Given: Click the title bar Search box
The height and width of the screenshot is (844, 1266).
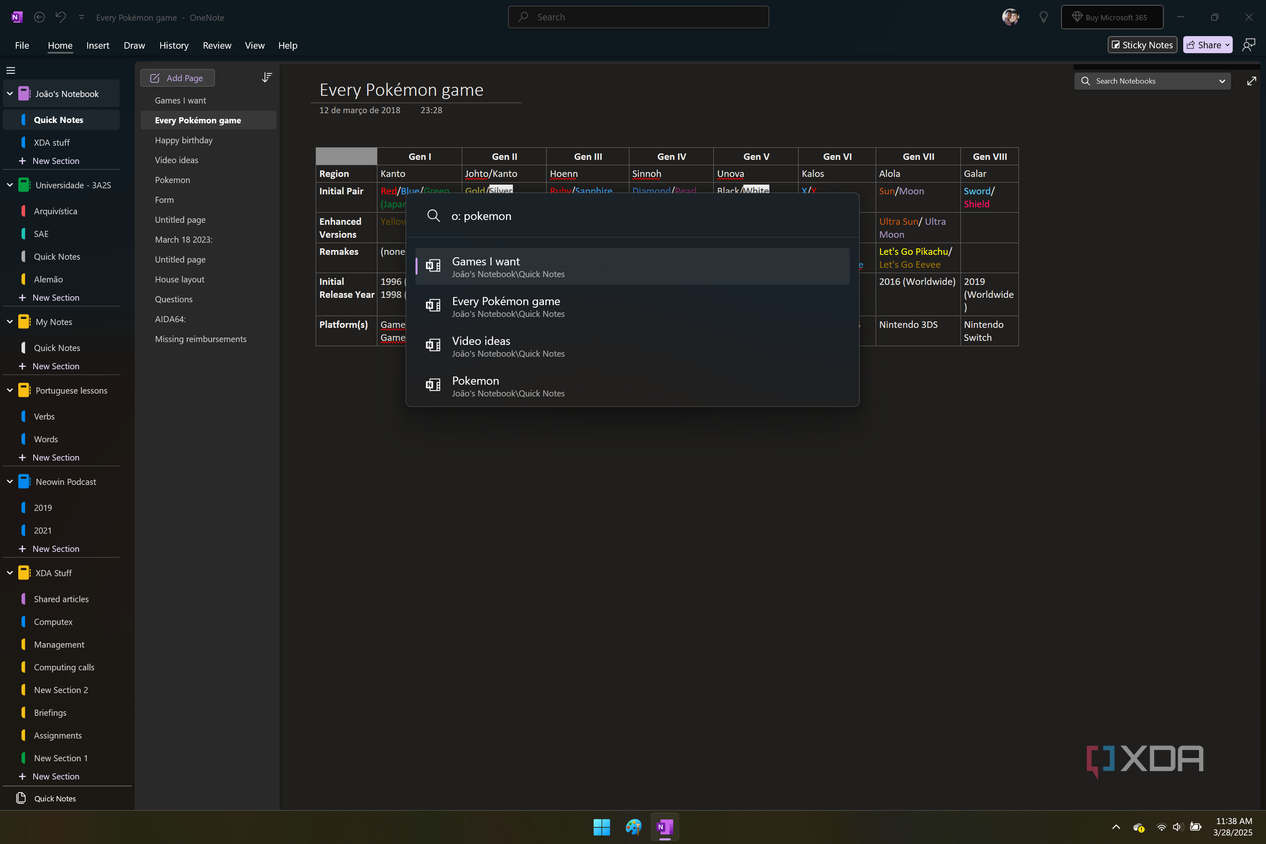Looking at the screenshot, I should (x=638, y=17).
